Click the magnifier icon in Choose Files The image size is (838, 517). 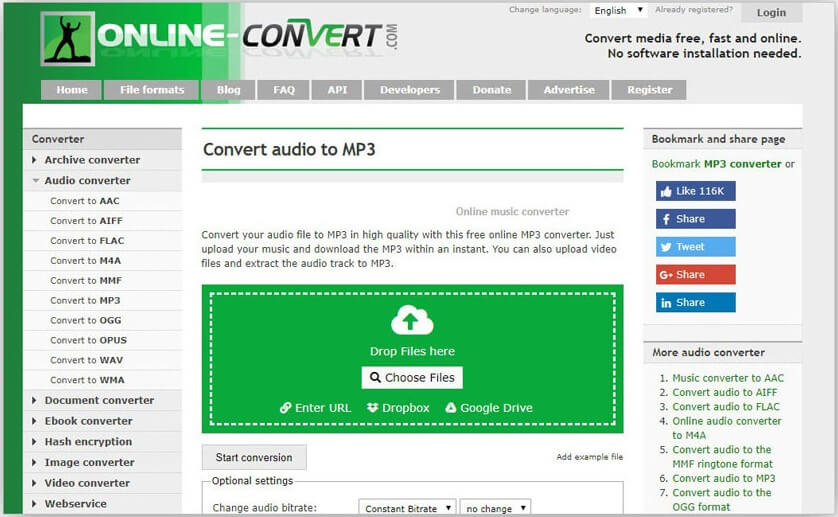click(x=375, y=377)
